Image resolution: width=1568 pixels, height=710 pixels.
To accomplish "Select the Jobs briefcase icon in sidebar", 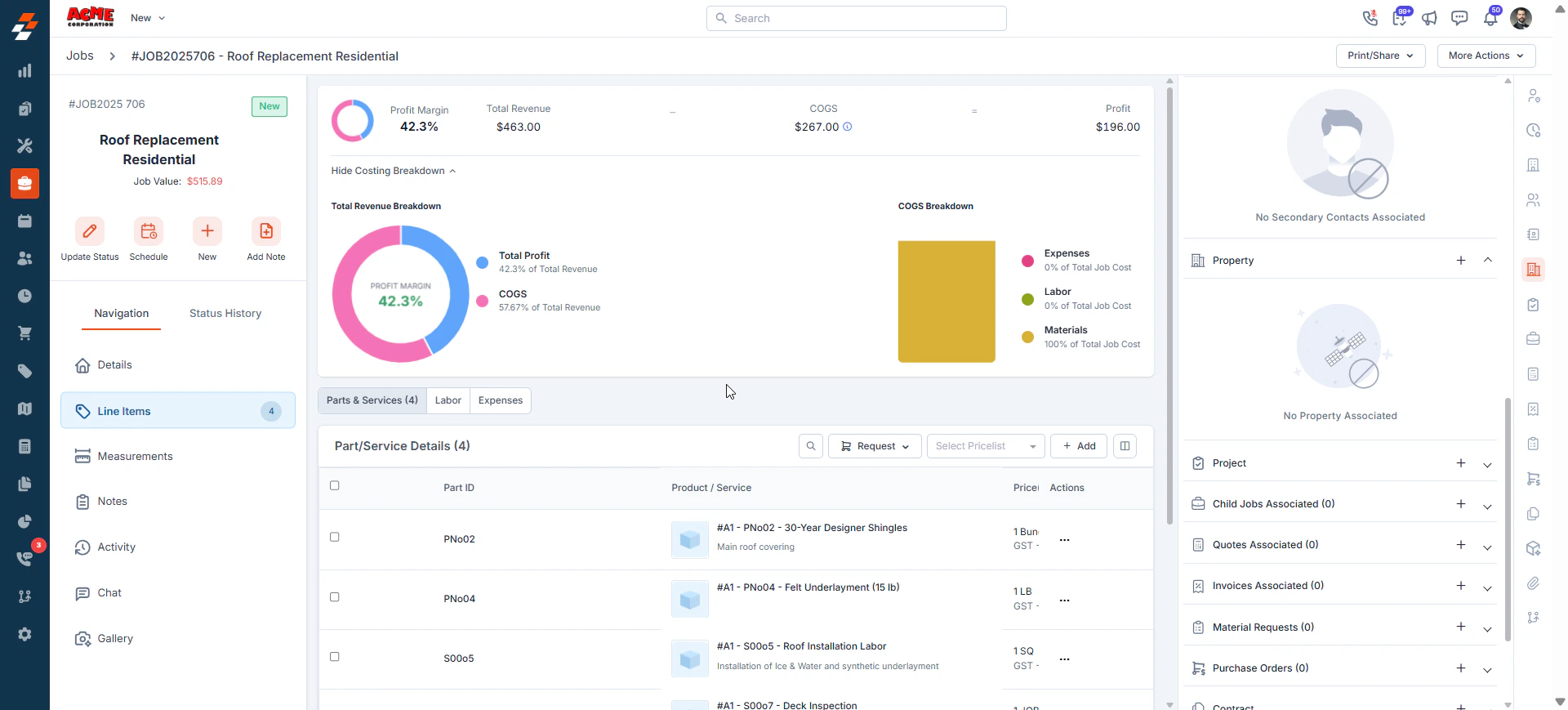I will coord(24,184).
